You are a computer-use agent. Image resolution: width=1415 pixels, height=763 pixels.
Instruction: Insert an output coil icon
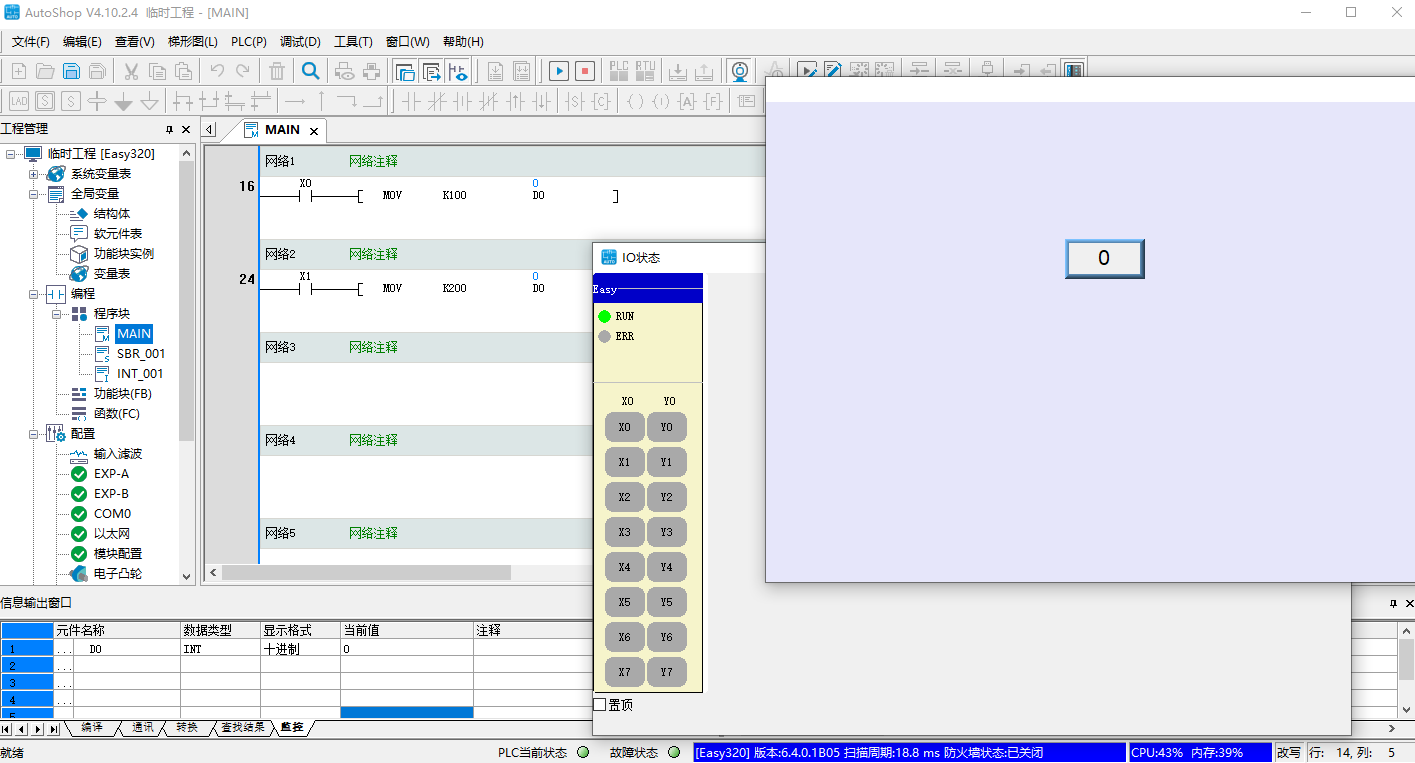point(635,101)
